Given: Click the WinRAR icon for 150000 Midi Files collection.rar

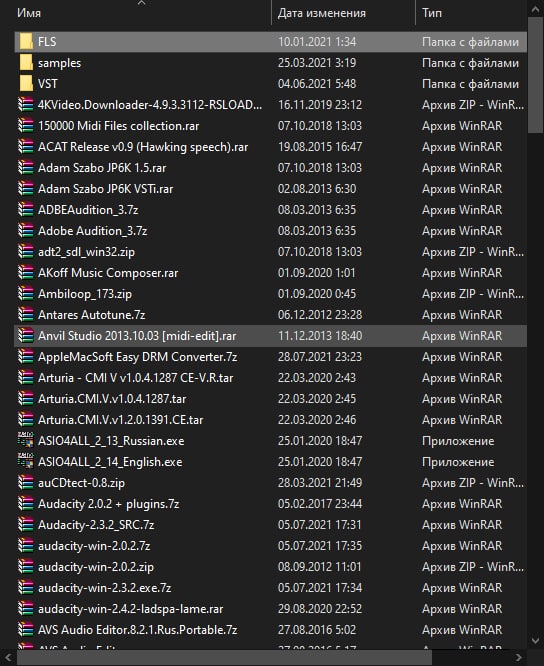Looking at the screenshot, I should [x=25, y=126].
